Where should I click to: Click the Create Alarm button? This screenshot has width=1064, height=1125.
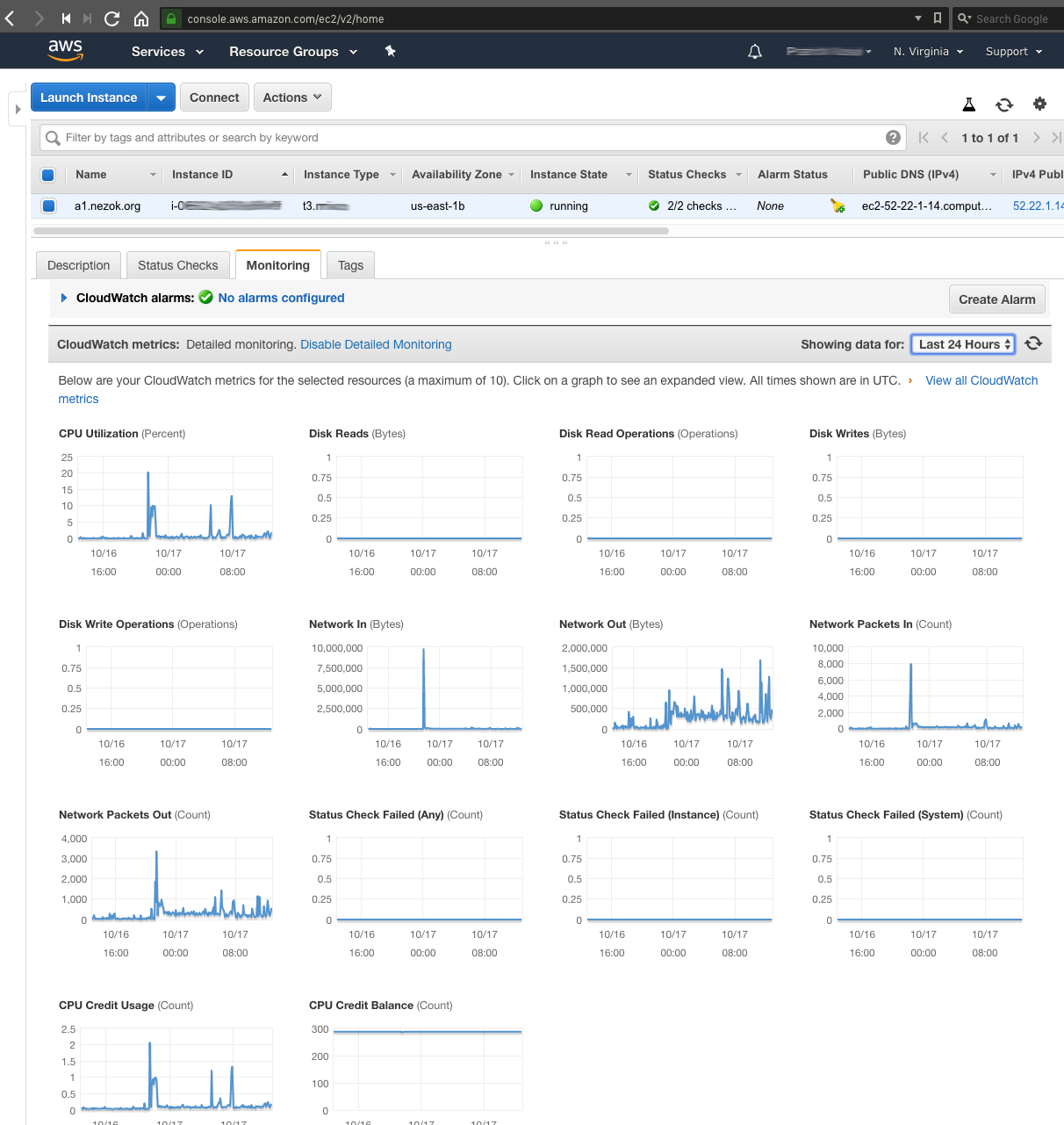996,299
